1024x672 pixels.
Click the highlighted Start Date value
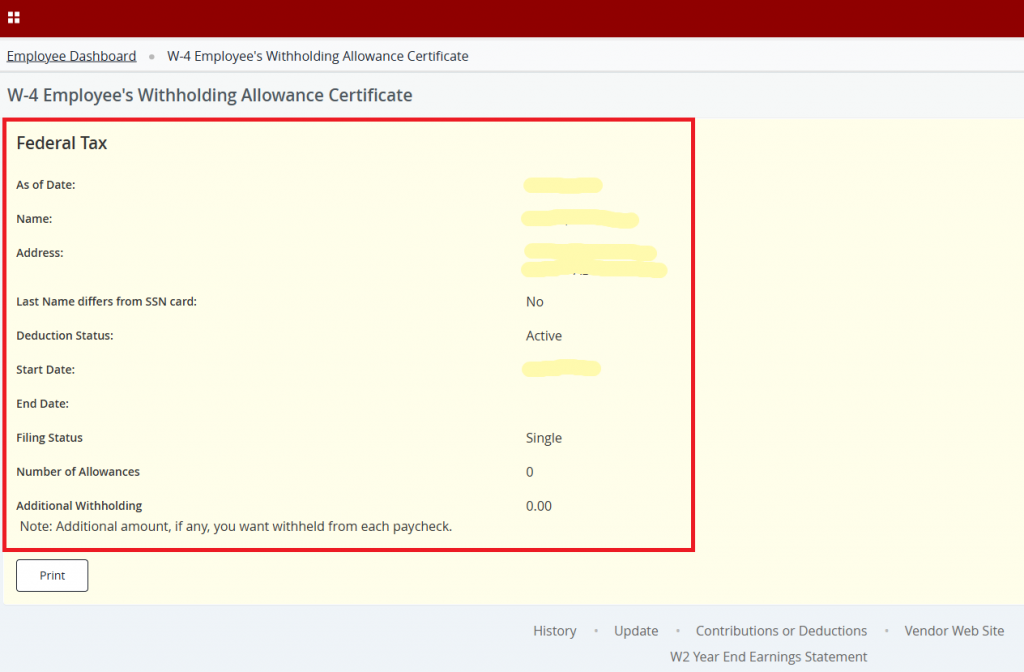(x=561, y=369)
